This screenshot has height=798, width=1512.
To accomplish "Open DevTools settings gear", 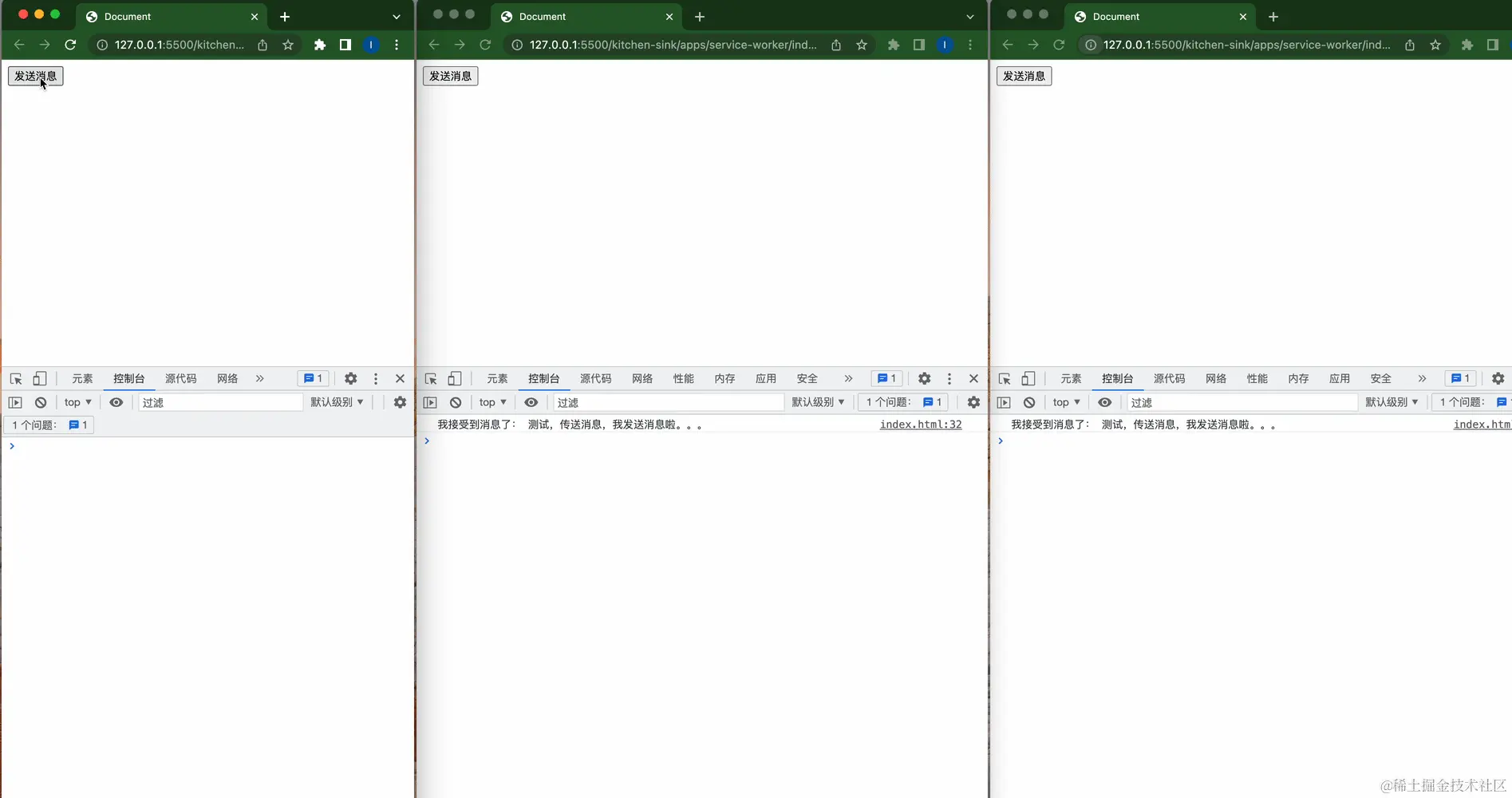I will 350,378.
